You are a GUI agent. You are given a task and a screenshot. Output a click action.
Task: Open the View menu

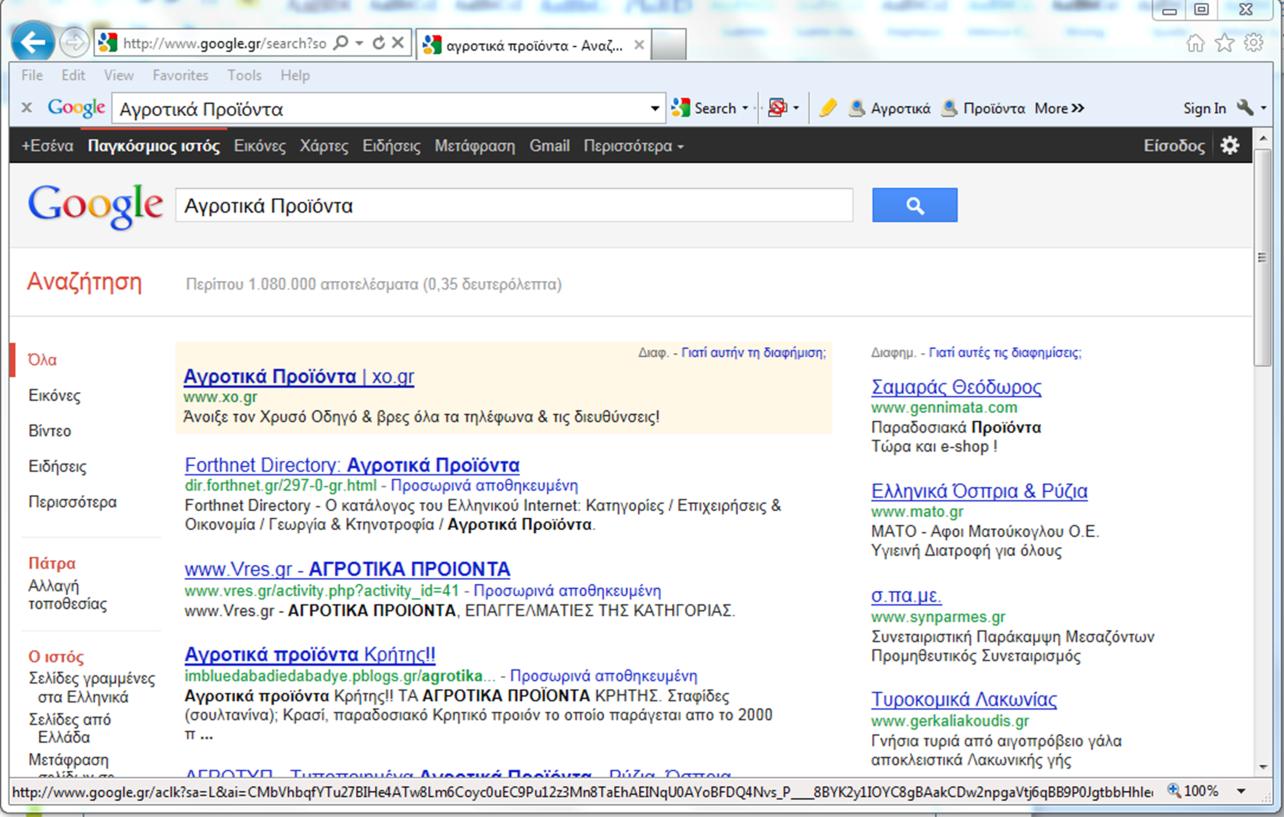(x=118, y=75)
